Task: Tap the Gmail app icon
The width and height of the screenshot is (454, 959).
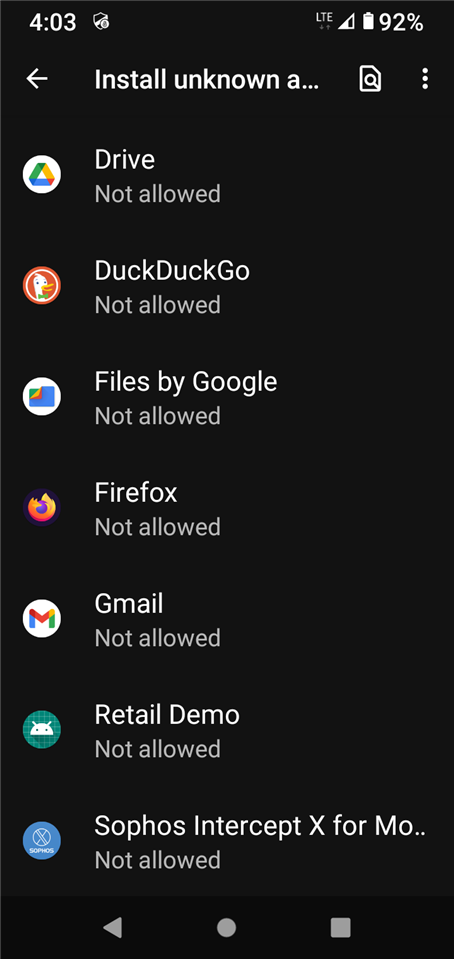Action: (42, 618)
